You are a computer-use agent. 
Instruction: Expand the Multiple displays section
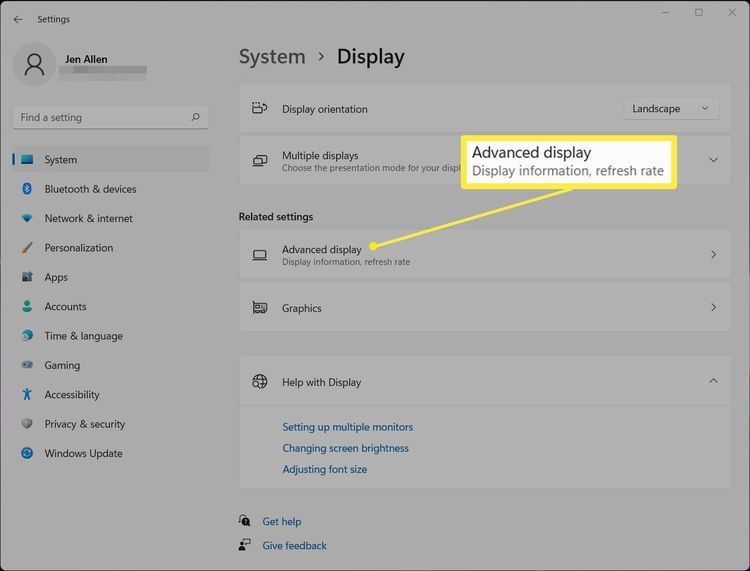[713, 160]
